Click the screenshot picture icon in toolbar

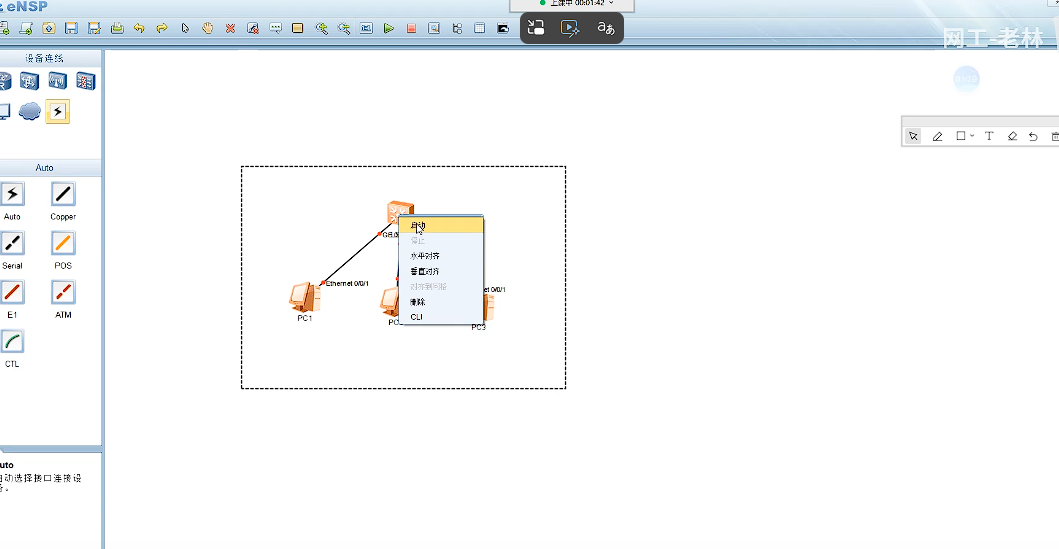(502, 28)
